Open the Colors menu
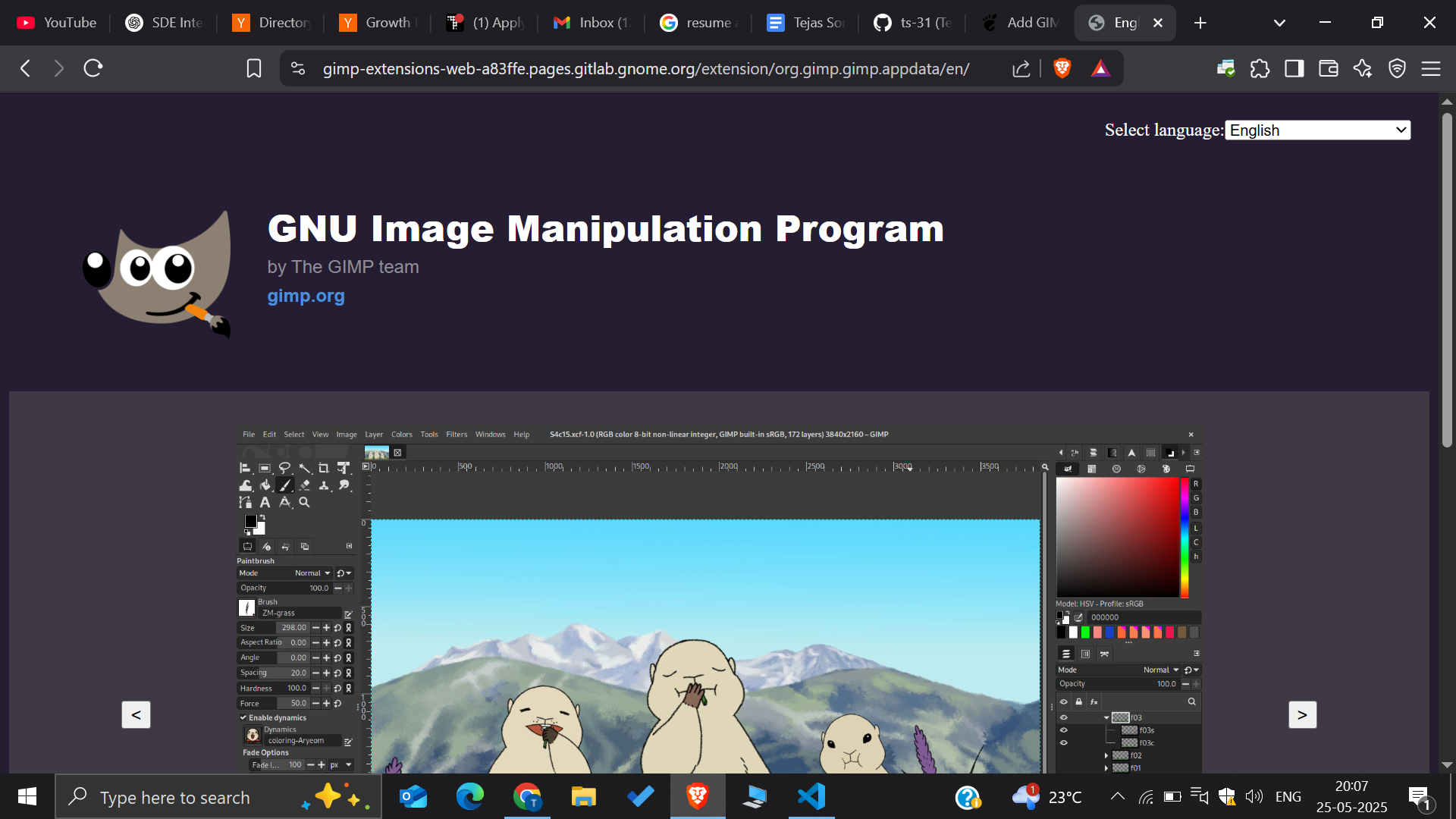1456x819 pixels. [402, 434]
